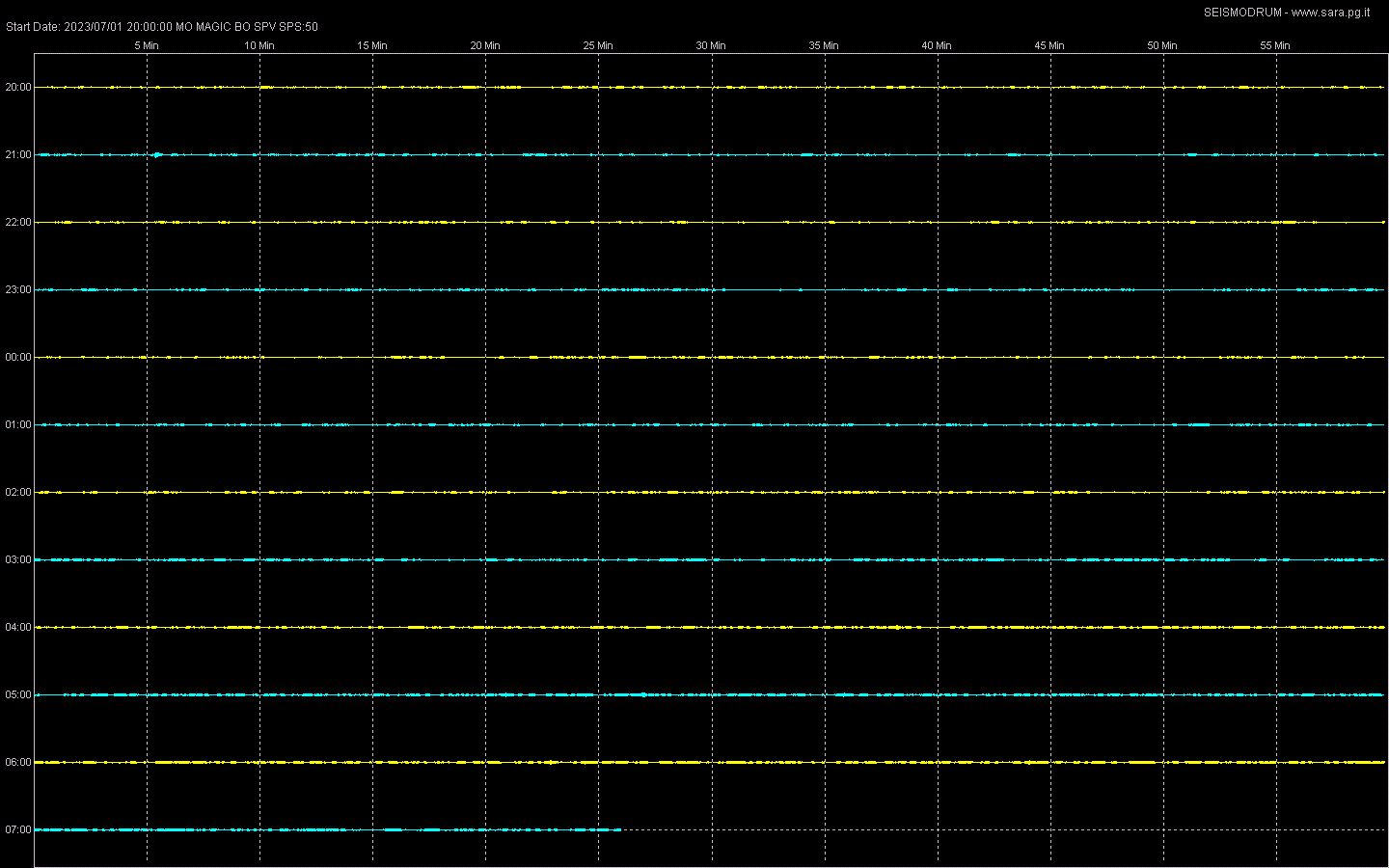Click the 20:00 hour label
Viewport: 1389px width, 868px height.
click(x=18, y=87)
